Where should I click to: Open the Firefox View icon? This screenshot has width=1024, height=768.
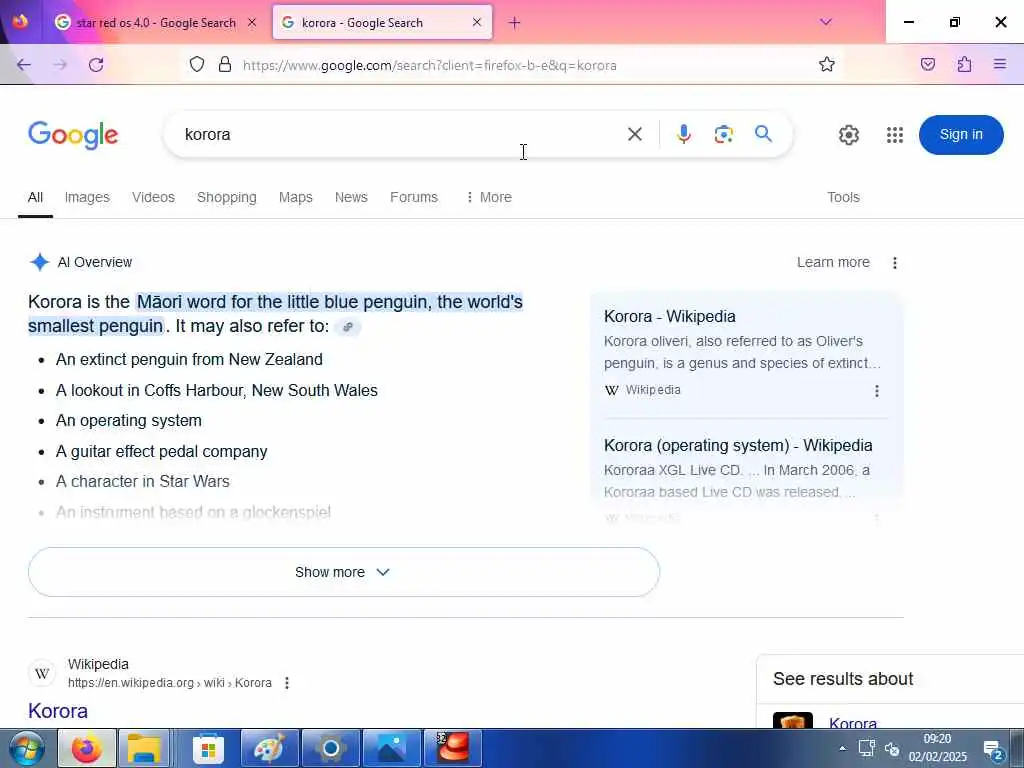(x=20, y=22)
